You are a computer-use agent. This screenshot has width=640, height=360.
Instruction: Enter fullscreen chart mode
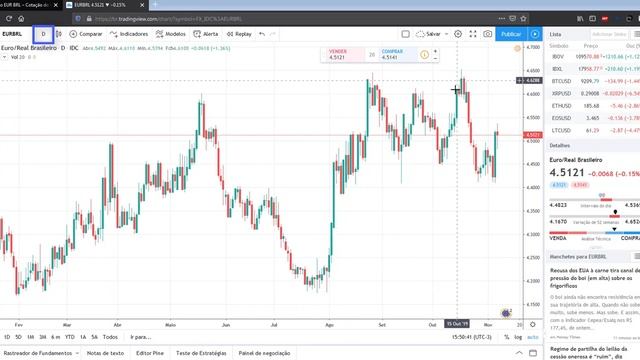click(x=473, y=34)
